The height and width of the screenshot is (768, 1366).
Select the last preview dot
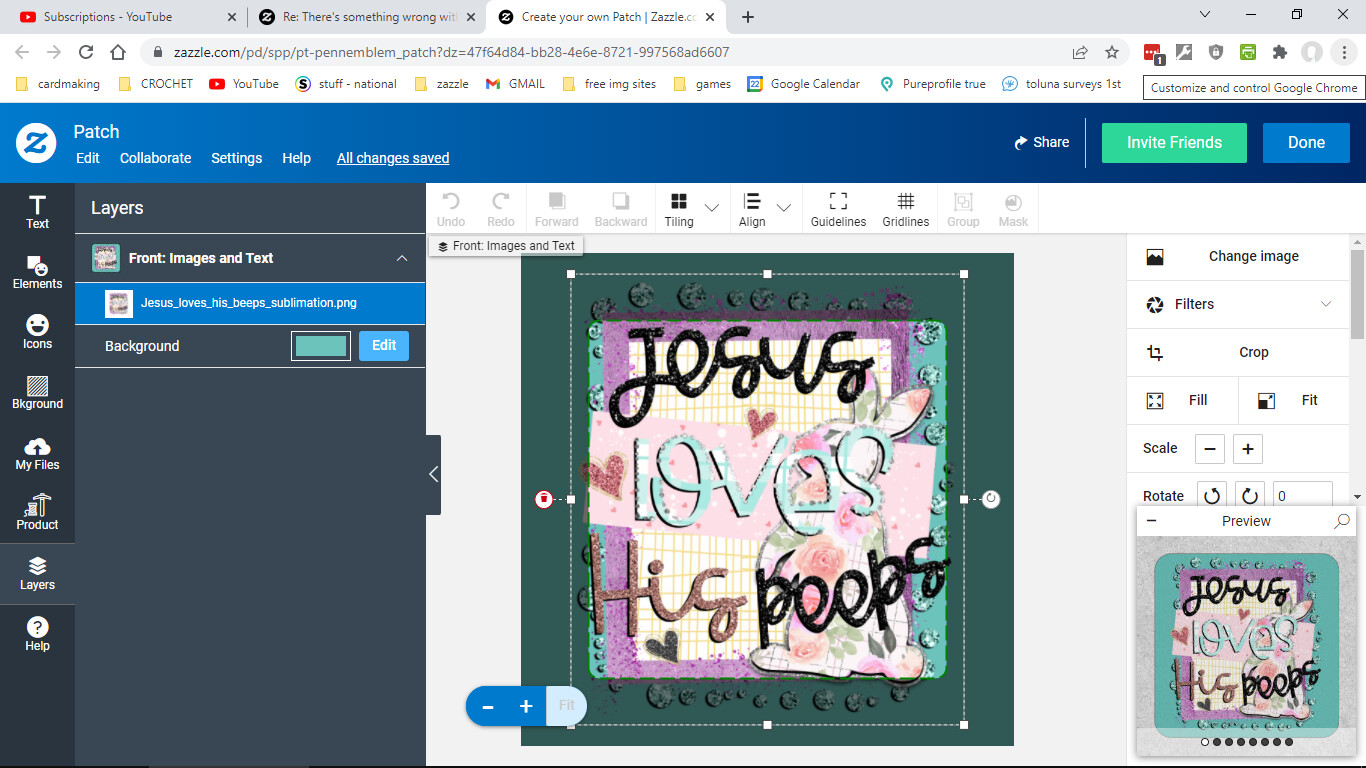click(x=1289, y=742)
